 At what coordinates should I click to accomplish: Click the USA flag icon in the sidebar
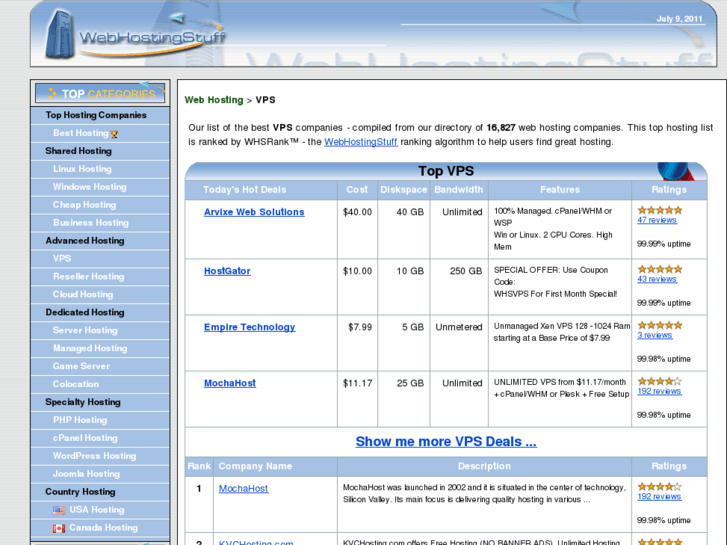[59, 510]
